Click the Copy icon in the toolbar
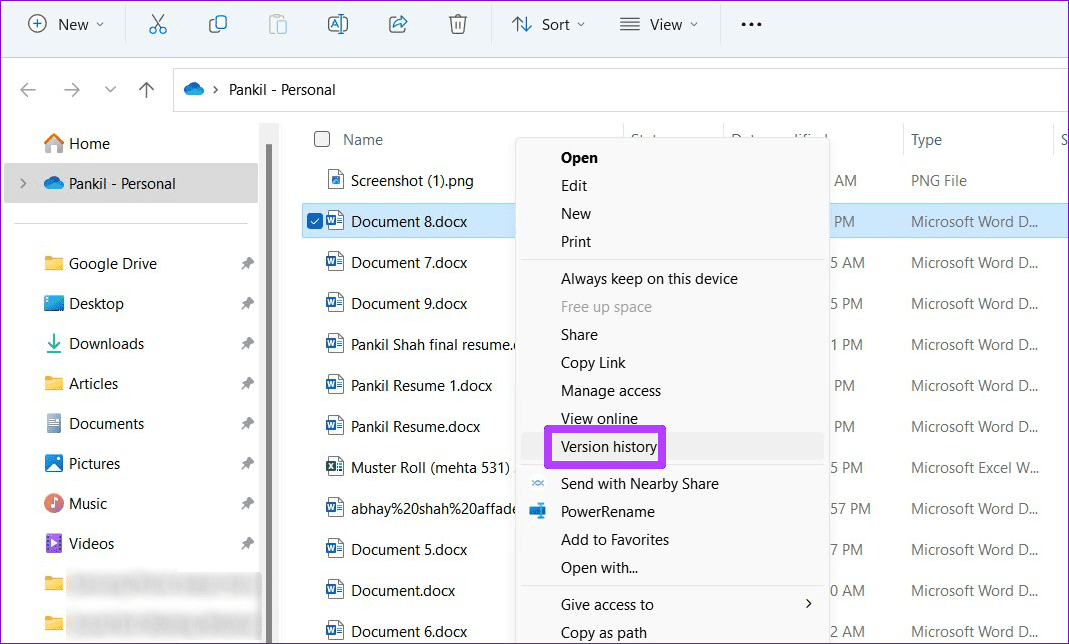 click(x=217, y=23)
